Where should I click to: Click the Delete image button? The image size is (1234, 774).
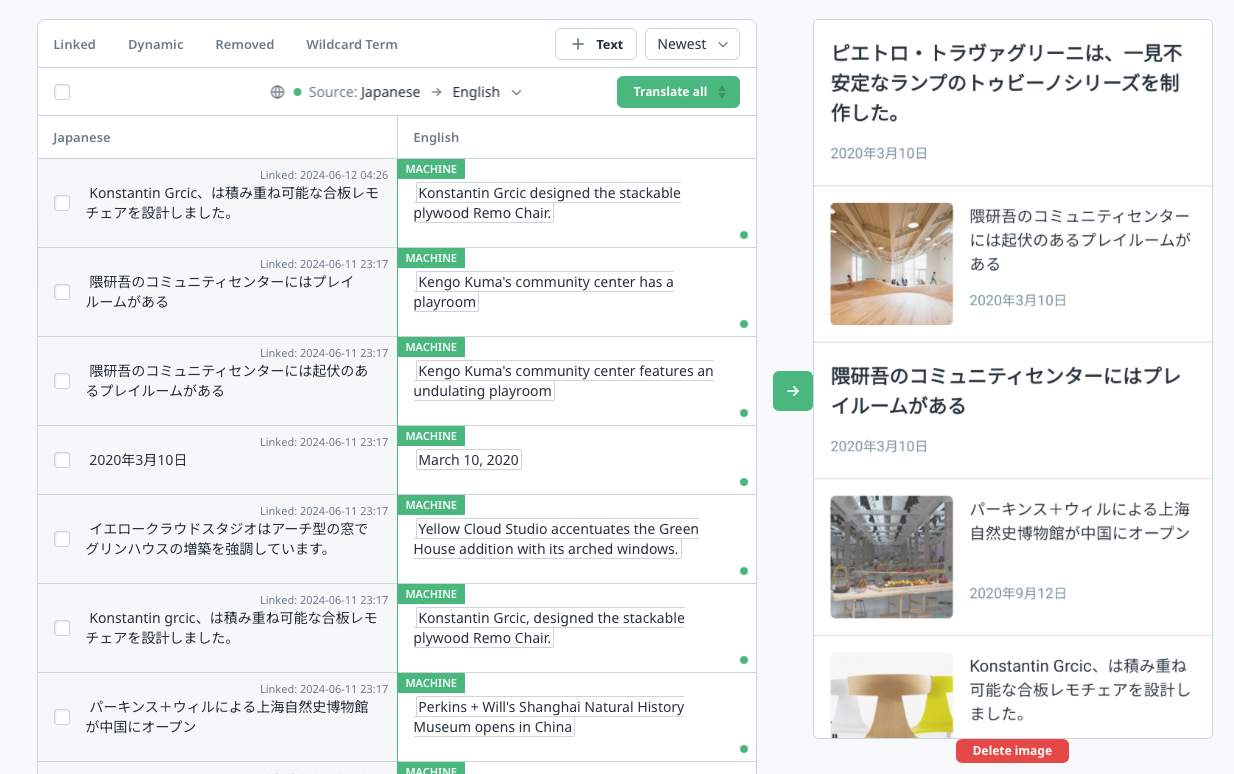[1012, 751]
